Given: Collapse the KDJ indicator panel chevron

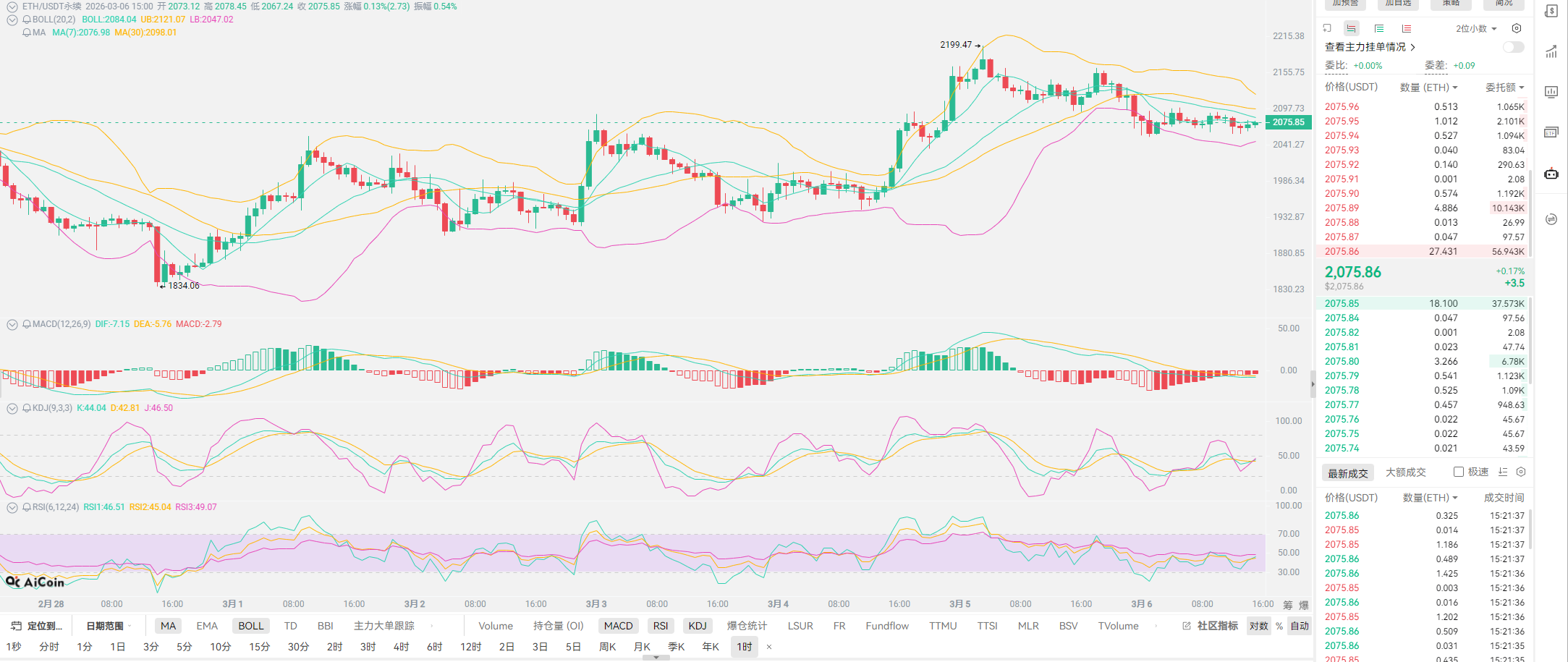Looking at the screenshot, I should [12, 408].
